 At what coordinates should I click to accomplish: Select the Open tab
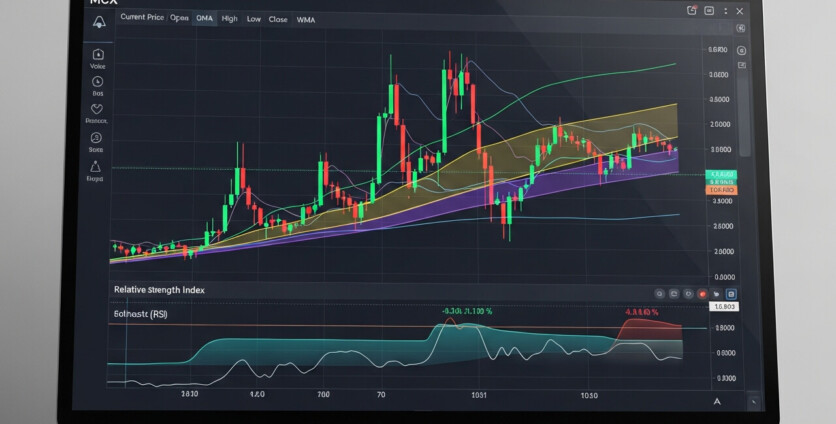(x=179, y=18)
